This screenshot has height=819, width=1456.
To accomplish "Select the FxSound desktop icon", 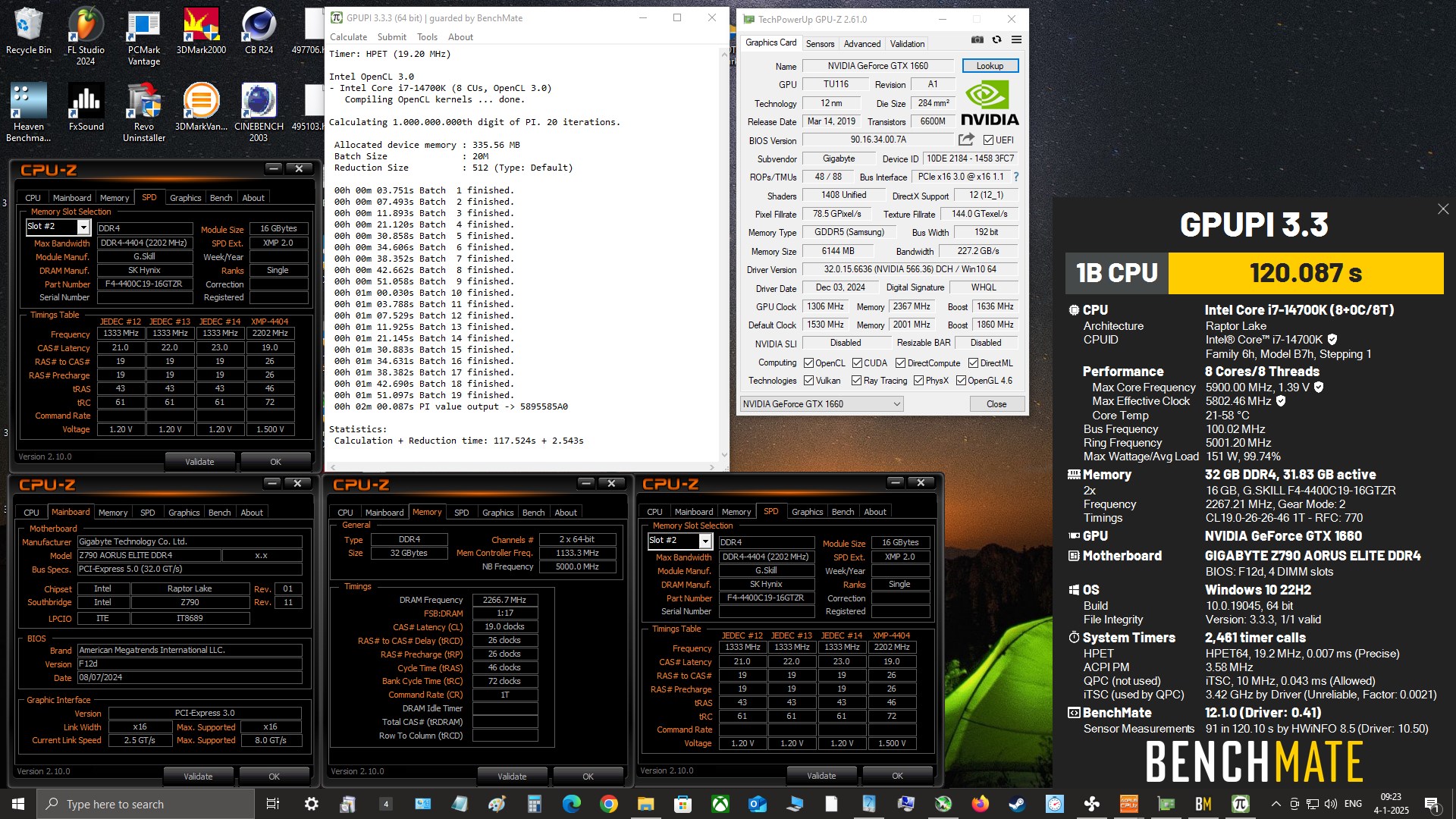I will click(86, 108).
